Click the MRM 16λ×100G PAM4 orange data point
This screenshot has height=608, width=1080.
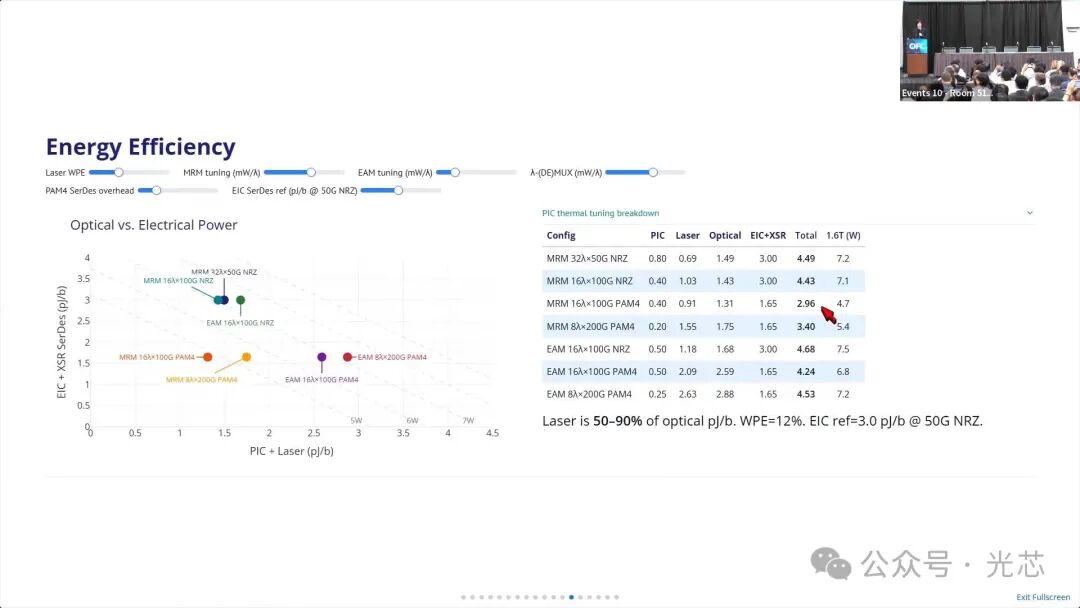[x=207, y=357]
